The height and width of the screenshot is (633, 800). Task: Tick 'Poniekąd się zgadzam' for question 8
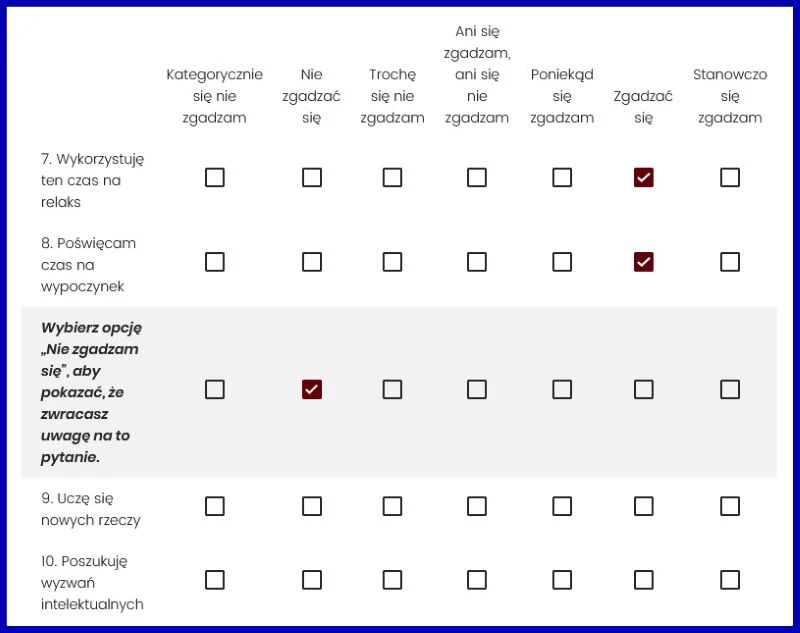click(562, 262)
